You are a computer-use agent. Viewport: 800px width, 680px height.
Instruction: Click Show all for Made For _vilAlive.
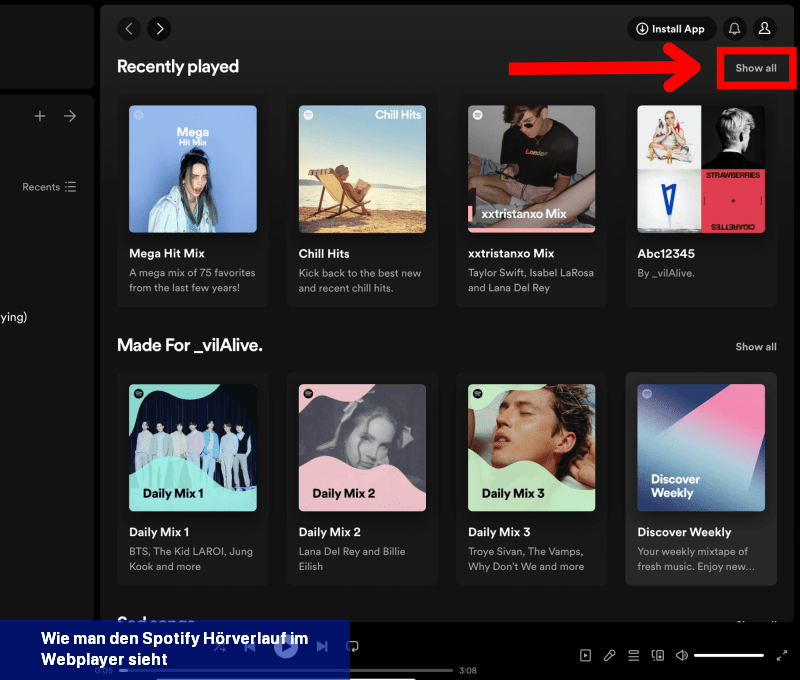point(756,347)
